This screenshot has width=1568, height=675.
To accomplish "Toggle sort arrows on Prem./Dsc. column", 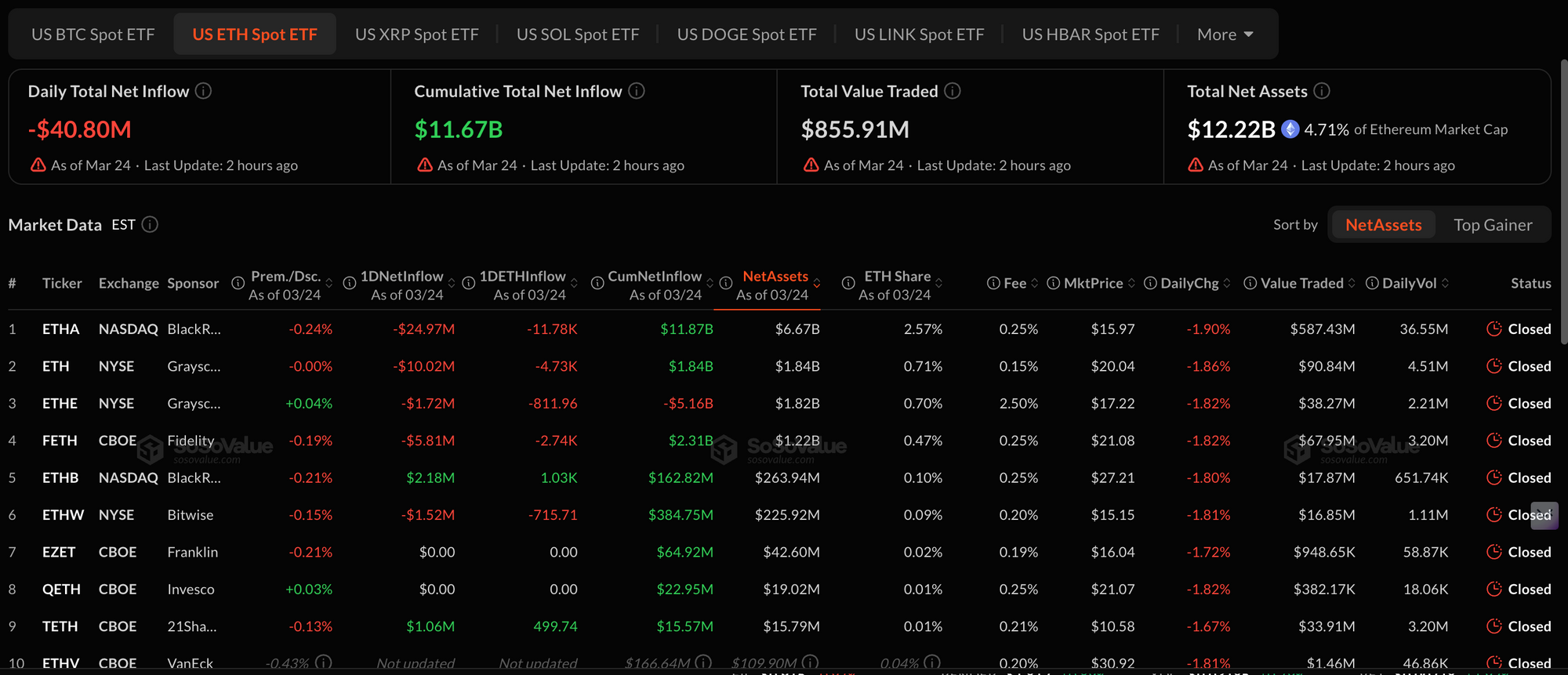I will pyautogui.click(x=329, y=283).
